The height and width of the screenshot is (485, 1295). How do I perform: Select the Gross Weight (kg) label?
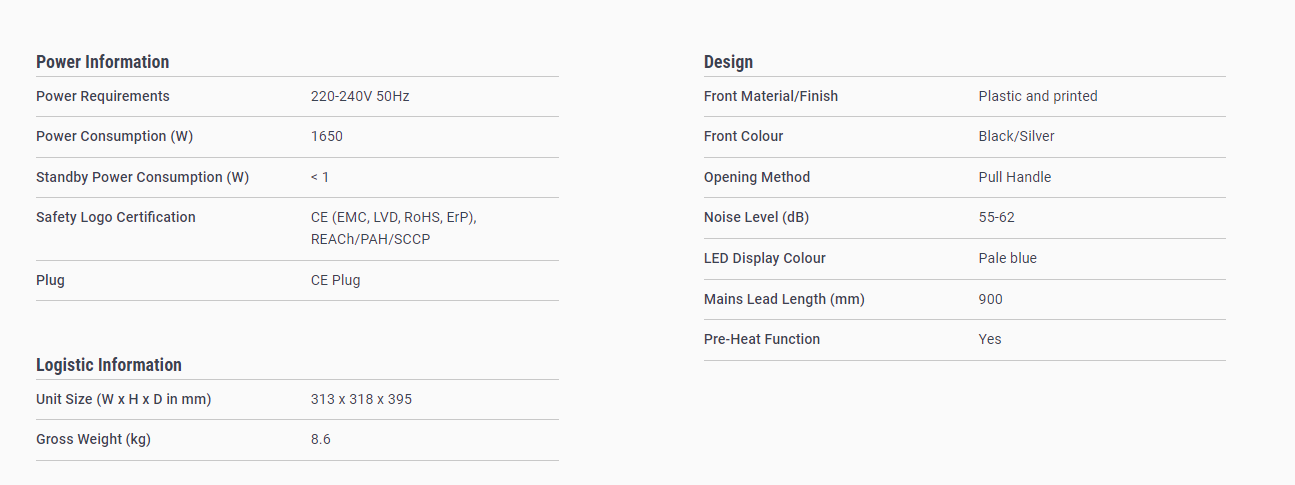click(94, 440)
